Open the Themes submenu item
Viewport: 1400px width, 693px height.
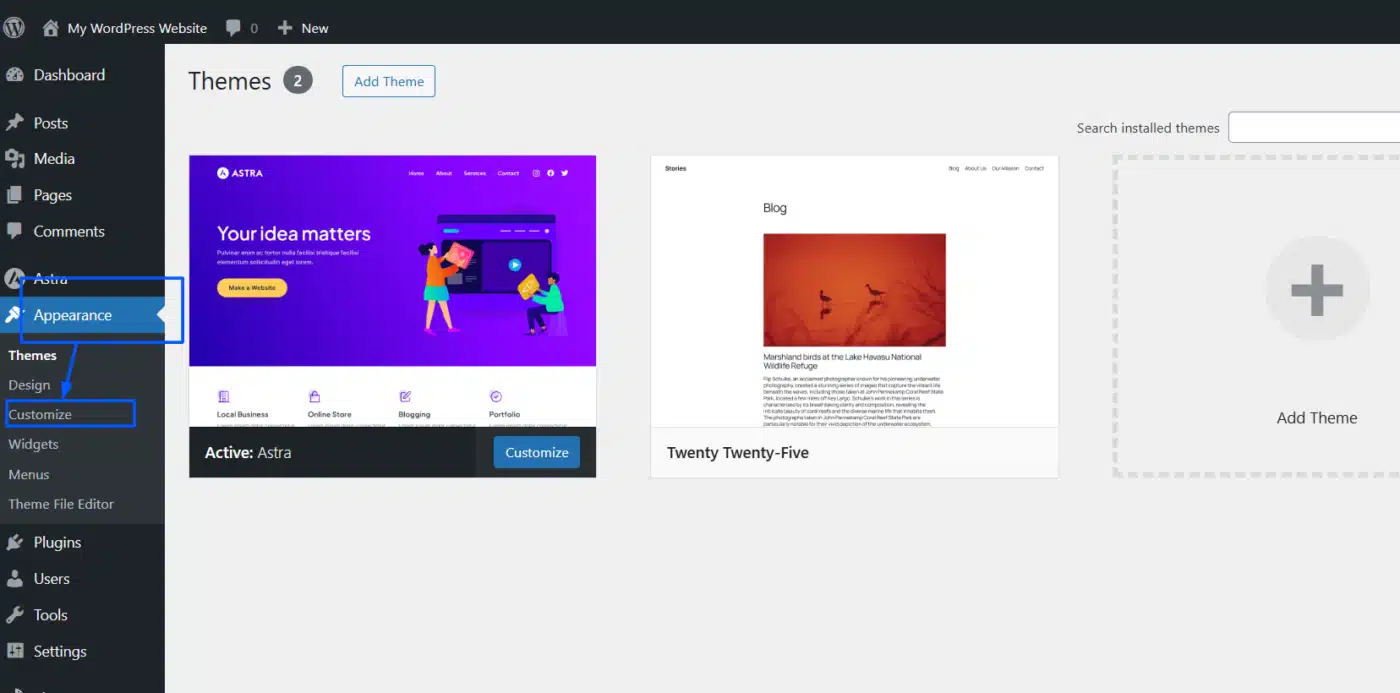(x=33, y=355)
